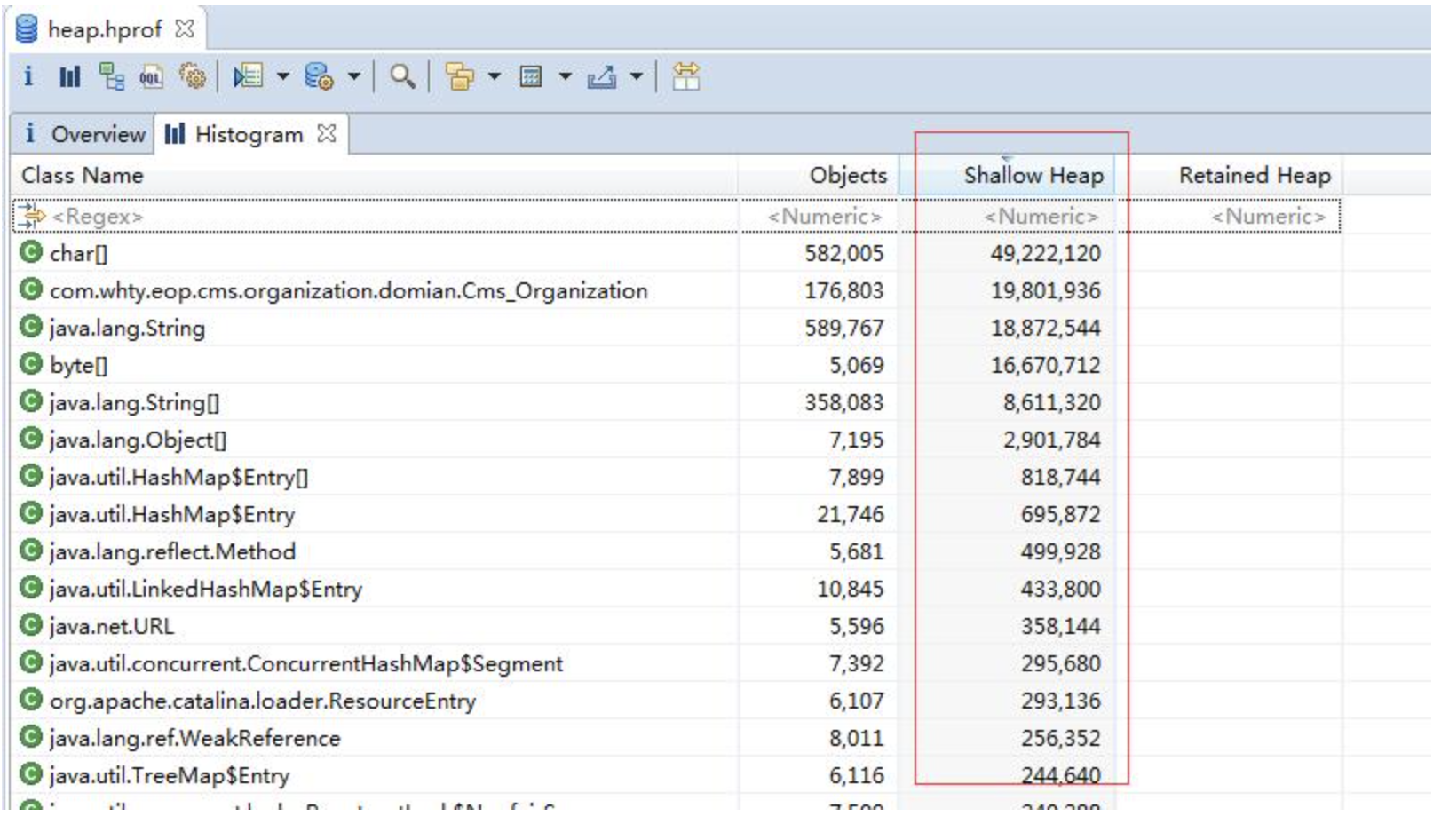Open the OQL query editor icon
Screen dimensions: 1449x840
151,77
